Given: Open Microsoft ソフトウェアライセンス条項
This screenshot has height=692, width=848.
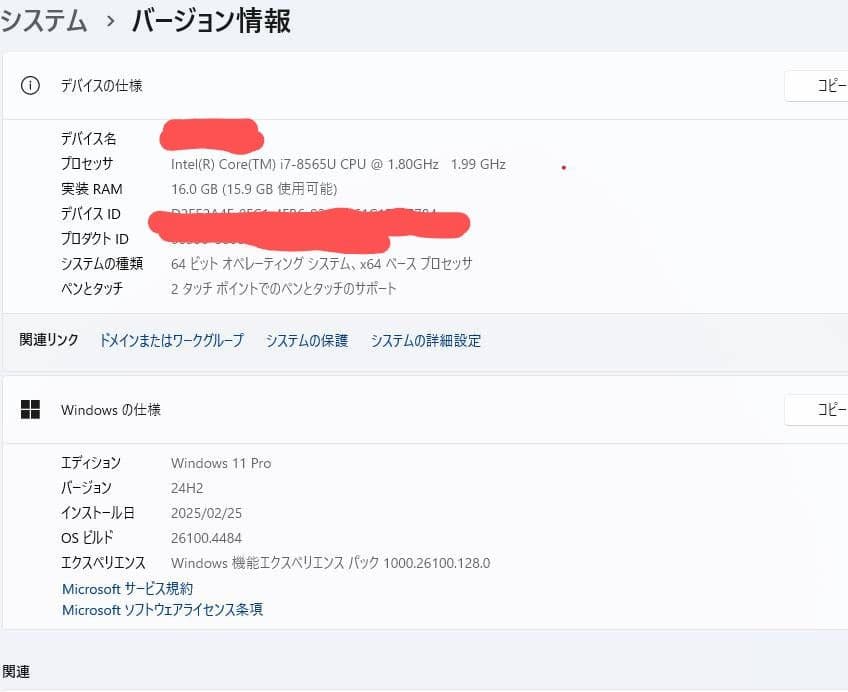Looking at the screenshot, I should [160, 610].
